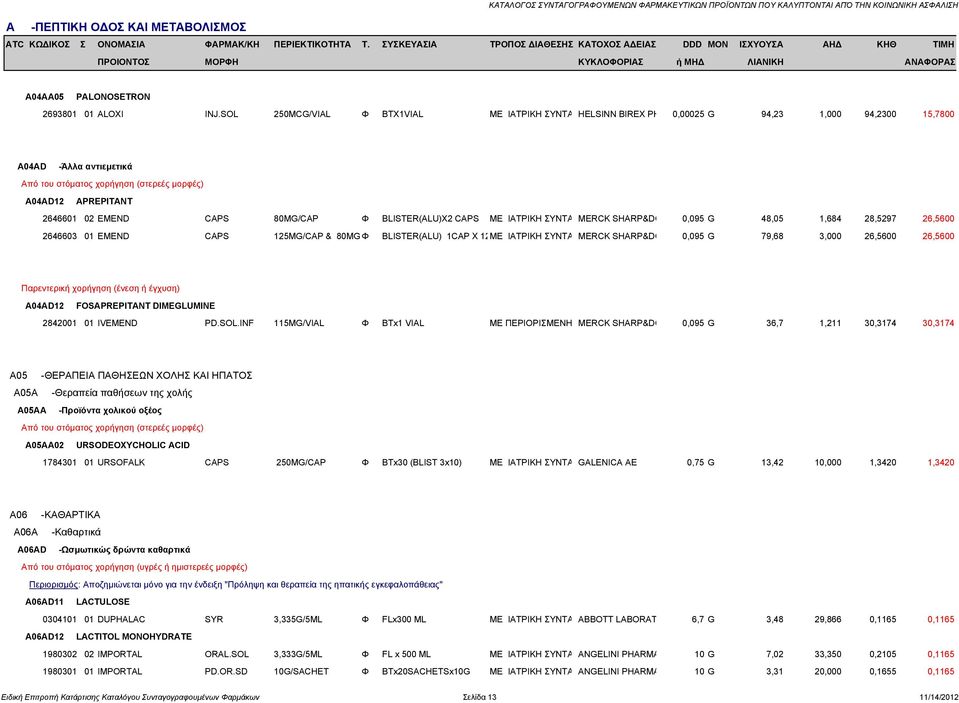
Task: Click the product name "ALOXI"
Action: tap(111, 114)
